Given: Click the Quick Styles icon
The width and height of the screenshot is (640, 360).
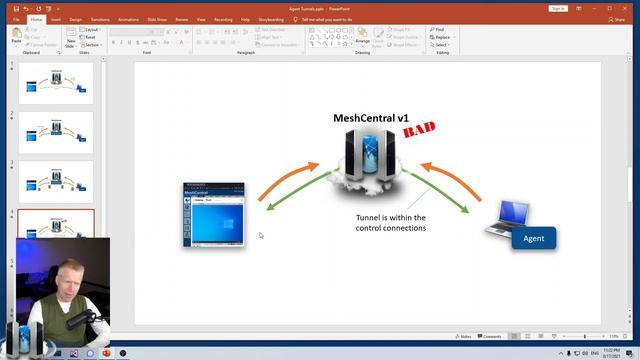Looking at the screenshot, I should click(x=378, y=38).
